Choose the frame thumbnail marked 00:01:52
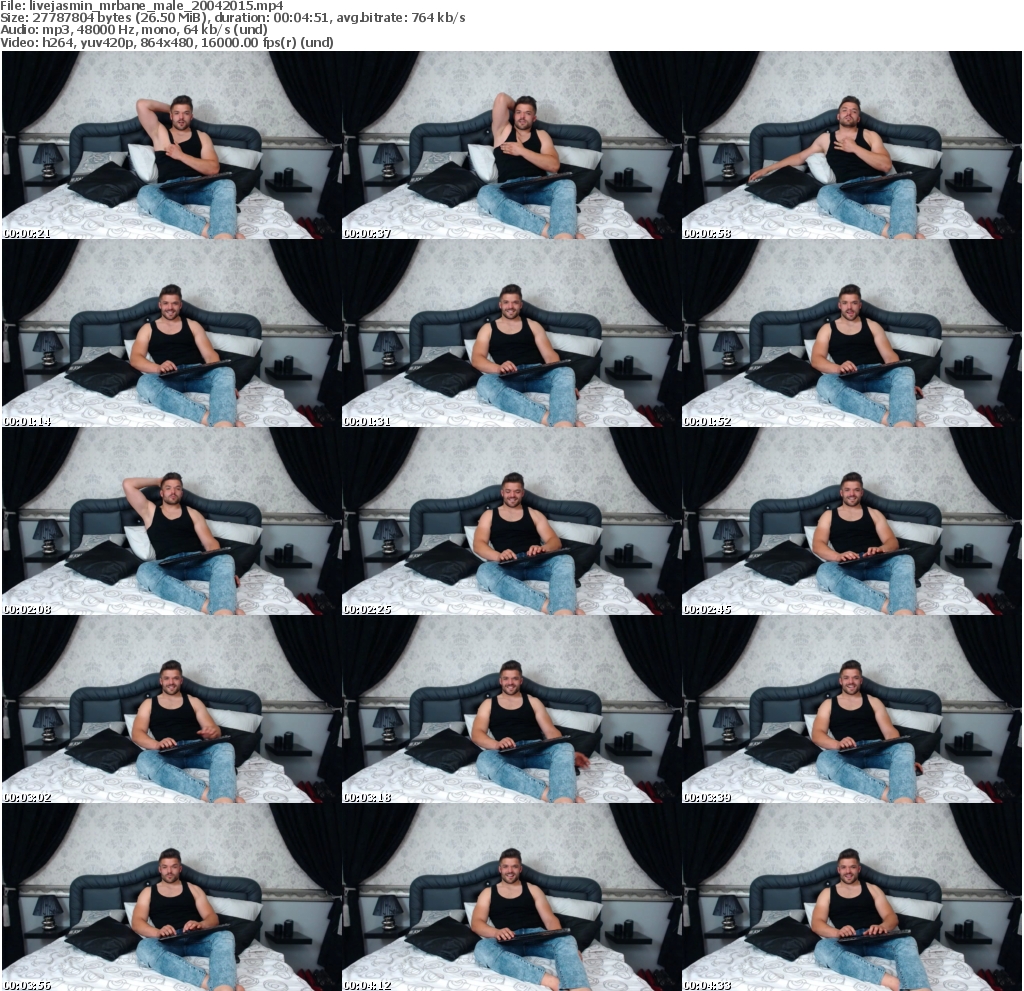The width and height of the screenshot is (1024, 991). click(852, 333)
